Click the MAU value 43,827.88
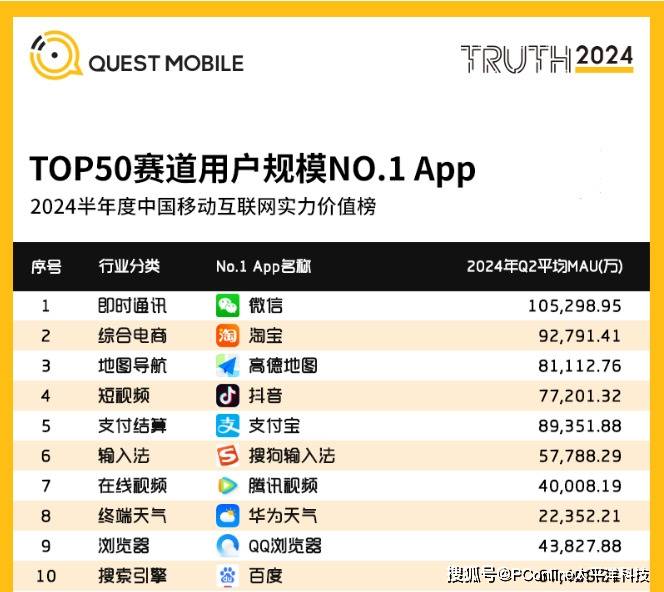The height and width of the screenshot is (592, 664). coord(580,547)
